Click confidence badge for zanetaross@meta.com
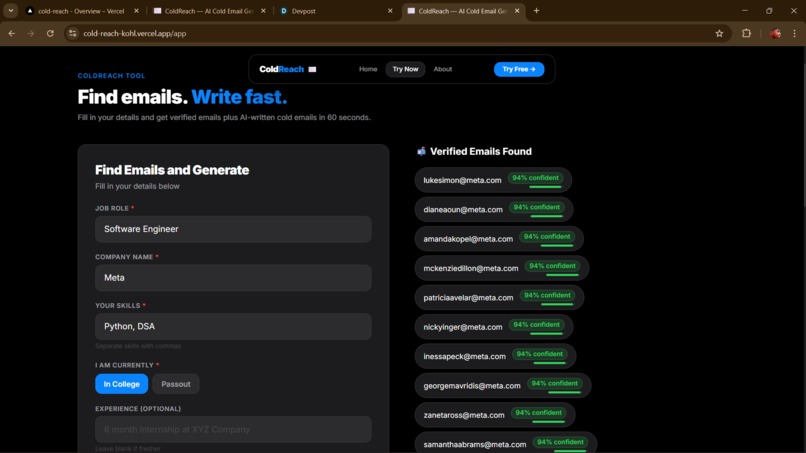The width and height of the screenshot is (806, 453). (x=538, y=413)
